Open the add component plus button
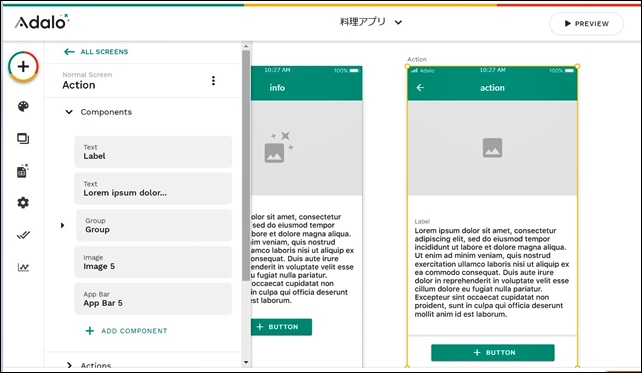The height and width of the screenshot is (373, 642). pos(23,66)
